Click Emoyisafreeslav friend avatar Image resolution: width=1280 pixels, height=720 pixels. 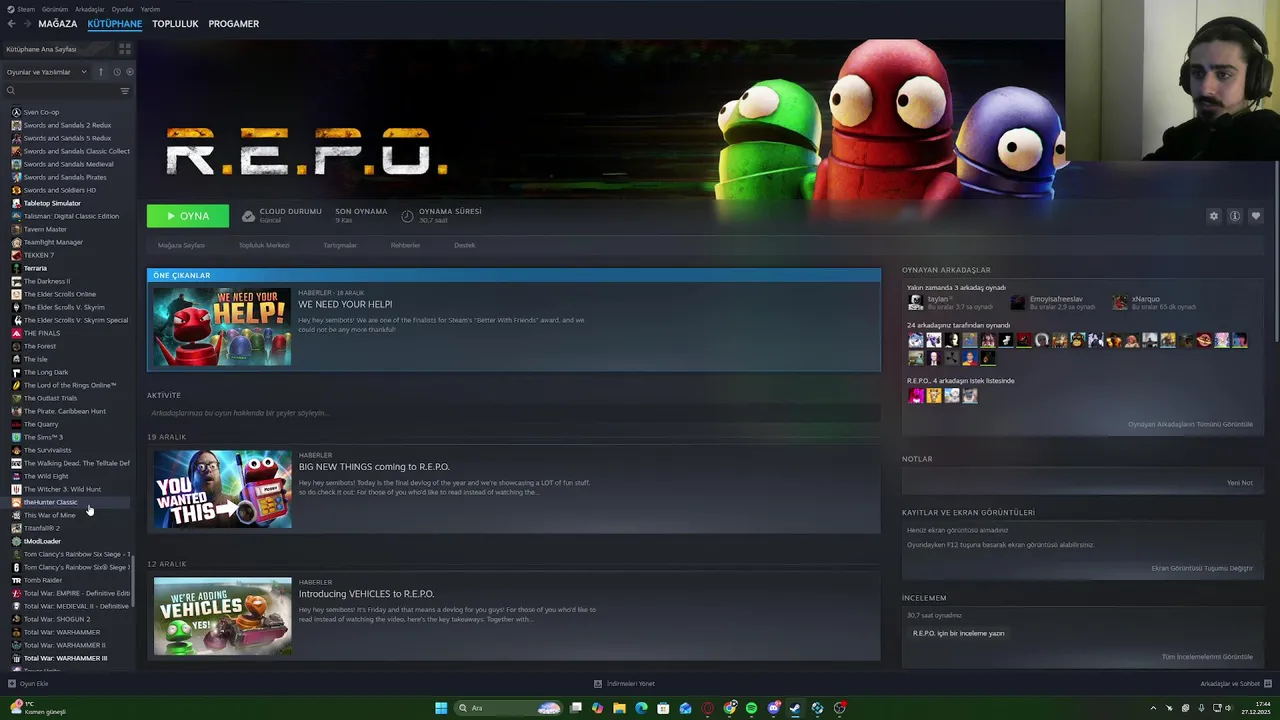point(1018,302)
